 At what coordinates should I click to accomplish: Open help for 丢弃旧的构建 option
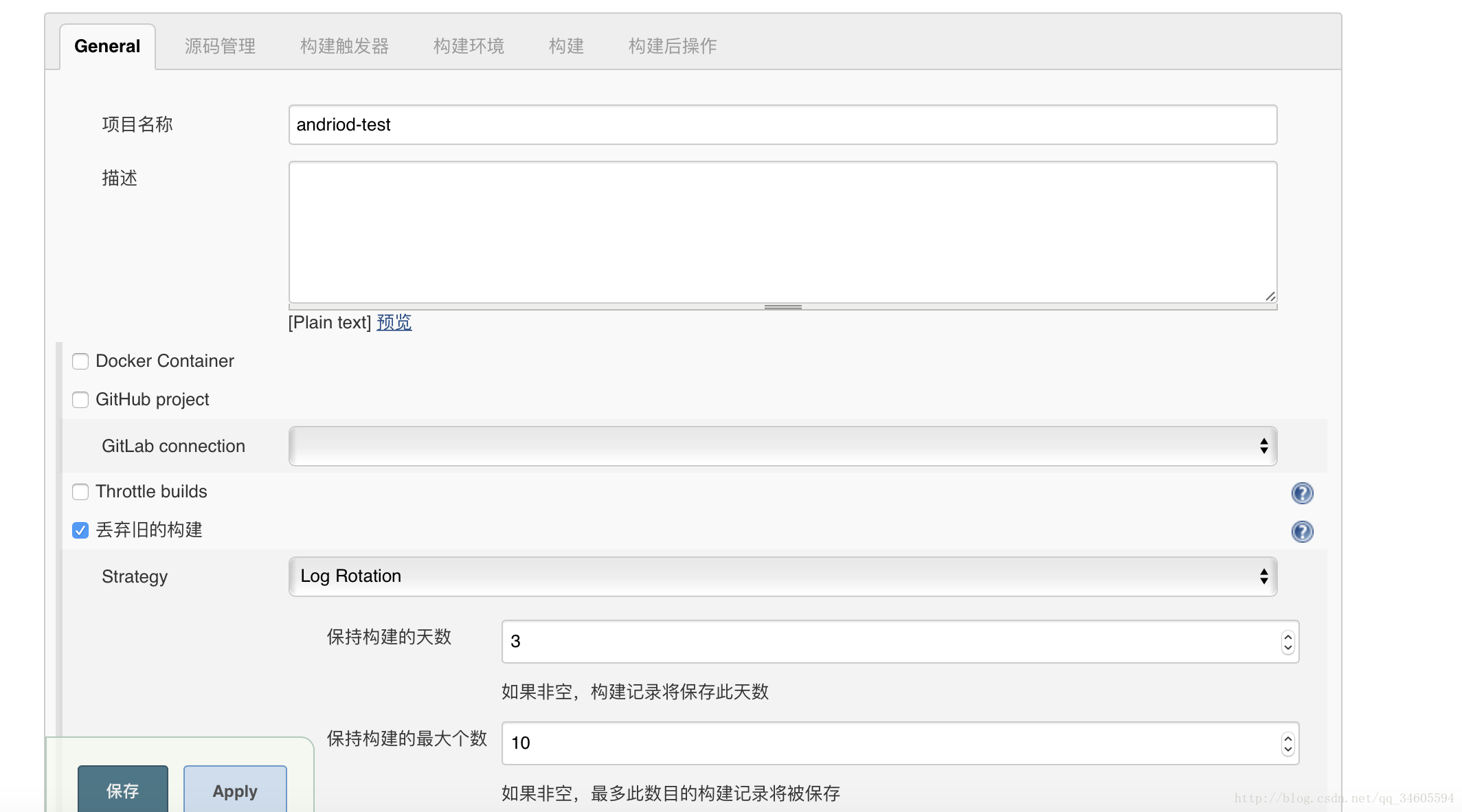click(x=1302, y=531)
